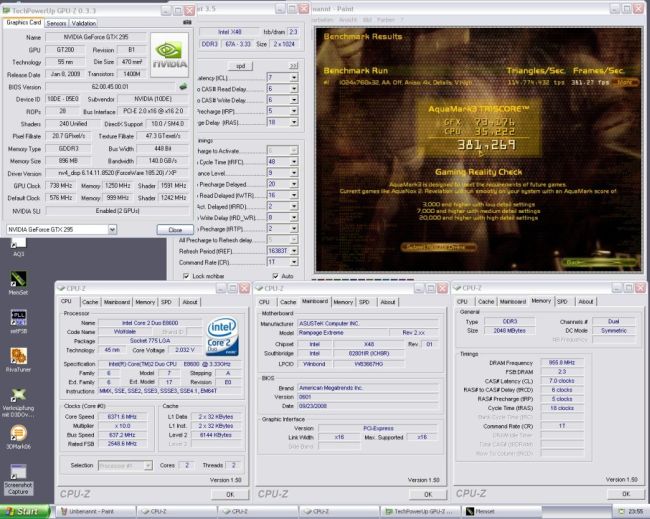Open Memory tab in middle CPU-Z window

[x=343, y=302]
